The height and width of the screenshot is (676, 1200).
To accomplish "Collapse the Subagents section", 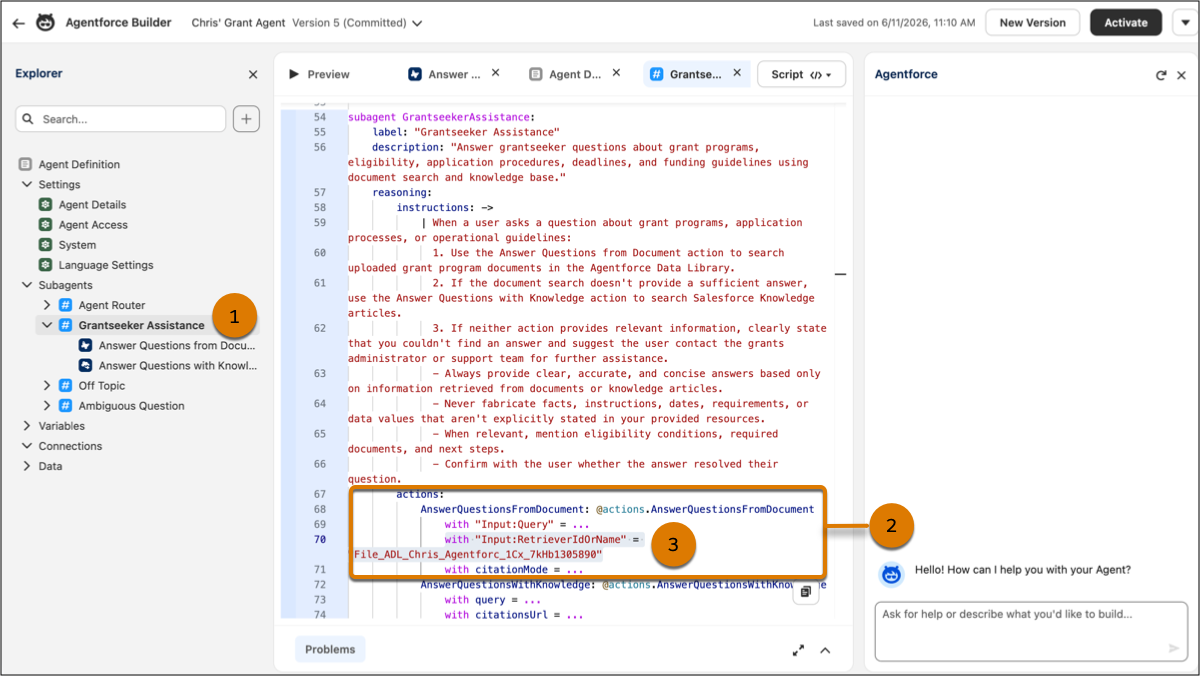I will (27, 285).
